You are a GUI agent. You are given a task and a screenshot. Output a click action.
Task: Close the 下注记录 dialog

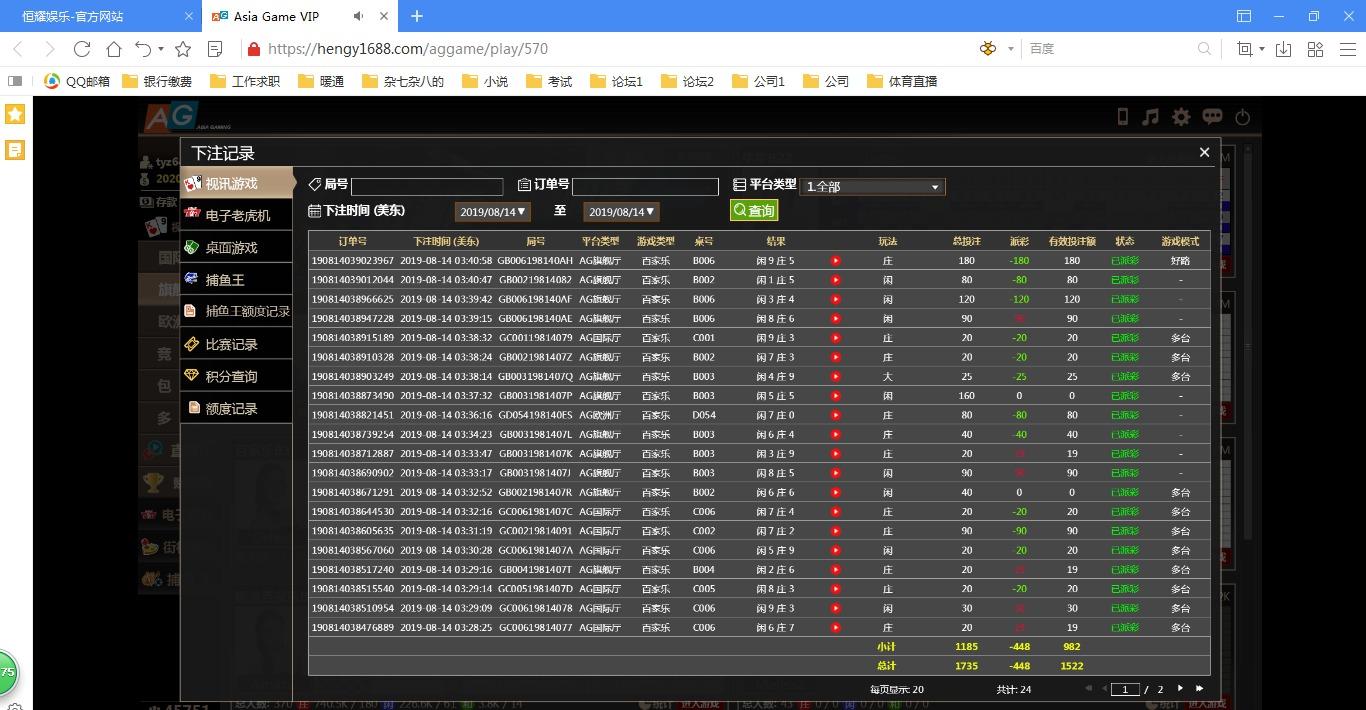click(1204, 152)
